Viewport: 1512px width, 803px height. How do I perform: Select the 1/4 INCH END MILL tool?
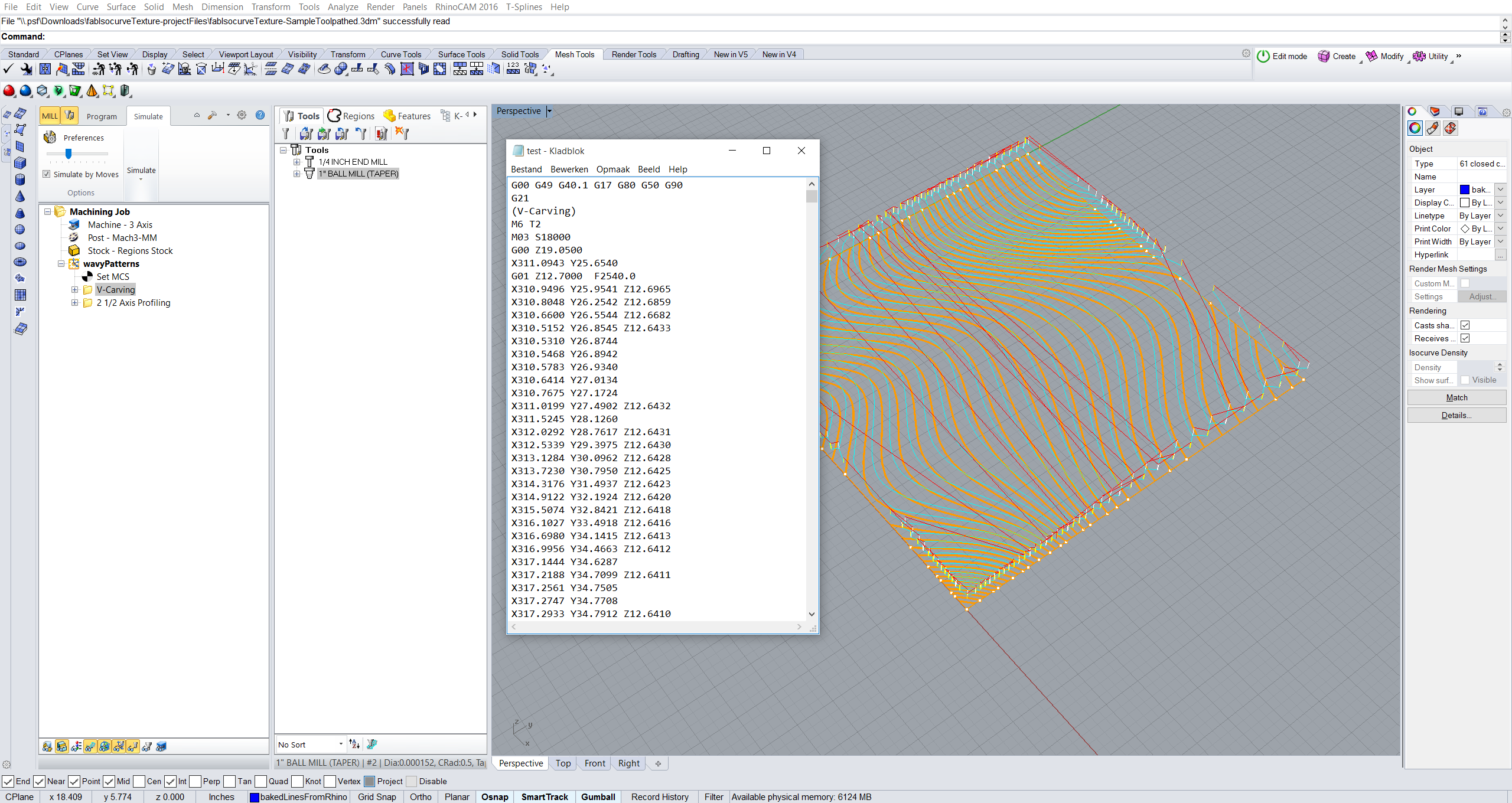click(353, 161)
